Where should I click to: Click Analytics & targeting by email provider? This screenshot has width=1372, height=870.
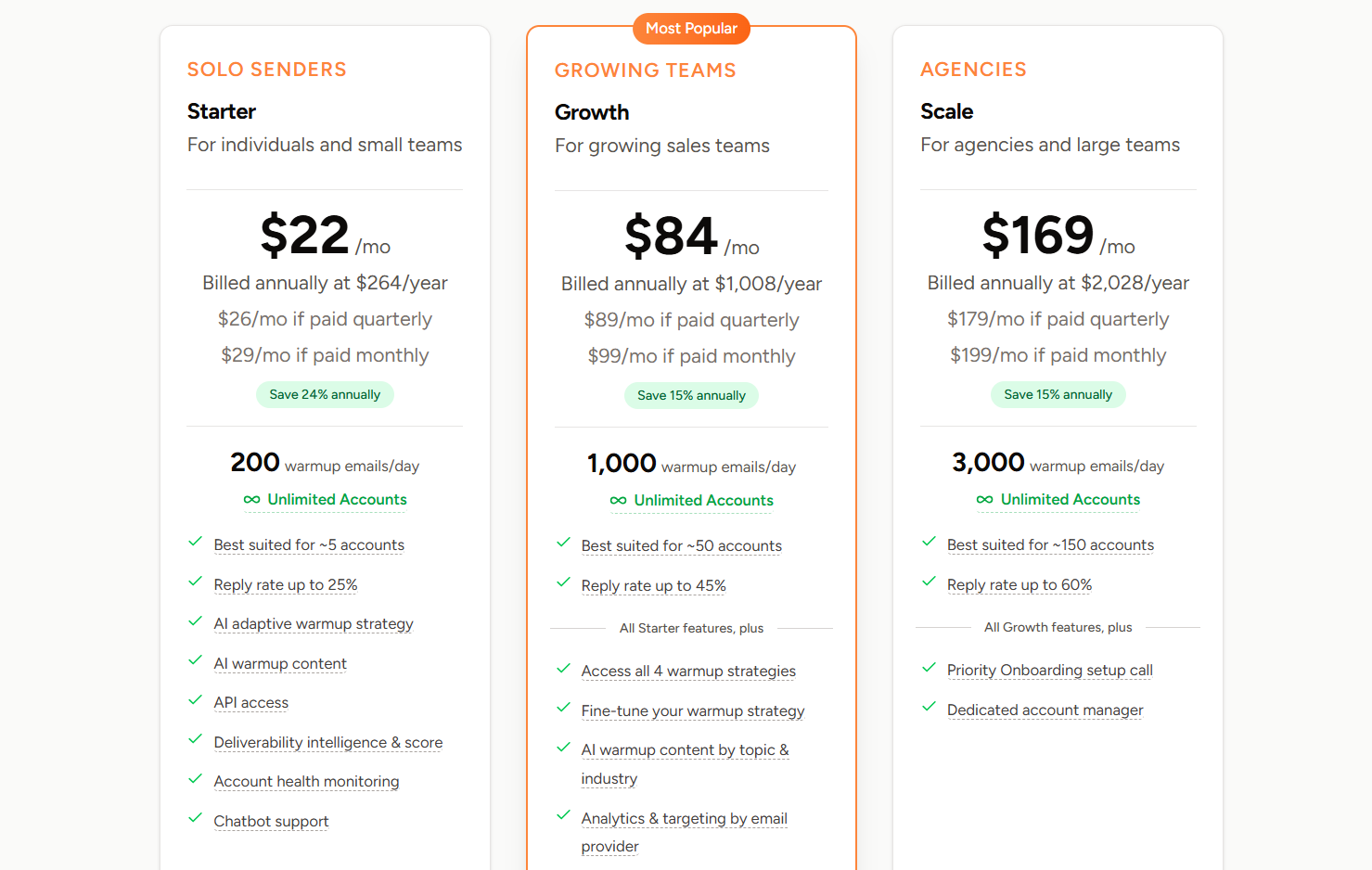pos(684,833)
